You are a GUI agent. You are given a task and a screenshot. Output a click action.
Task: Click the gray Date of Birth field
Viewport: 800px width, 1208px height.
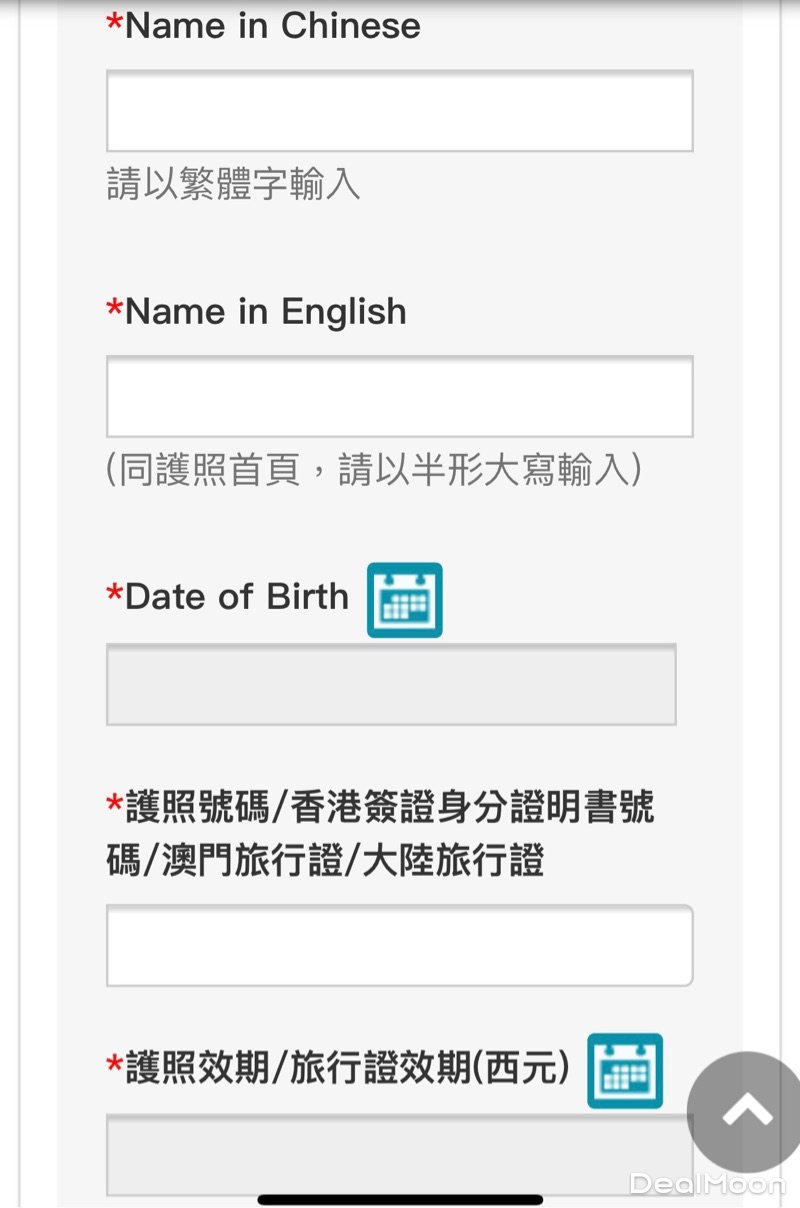coord(391,684)
